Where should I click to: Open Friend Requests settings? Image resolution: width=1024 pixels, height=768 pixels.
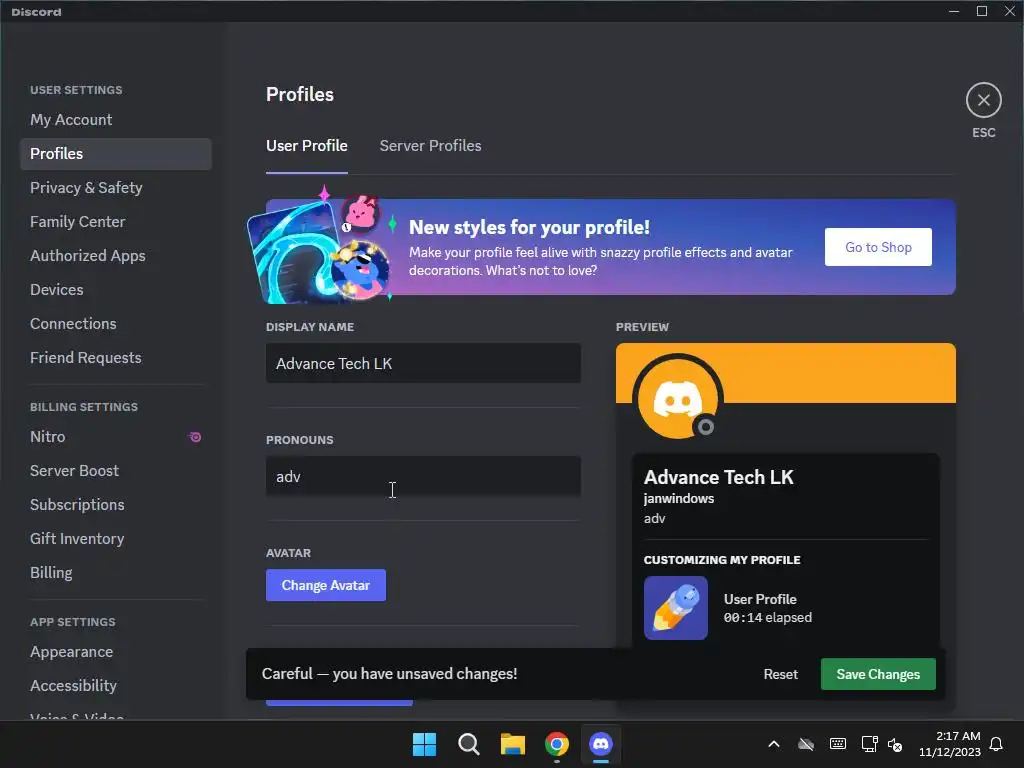[x=116, y=357]
